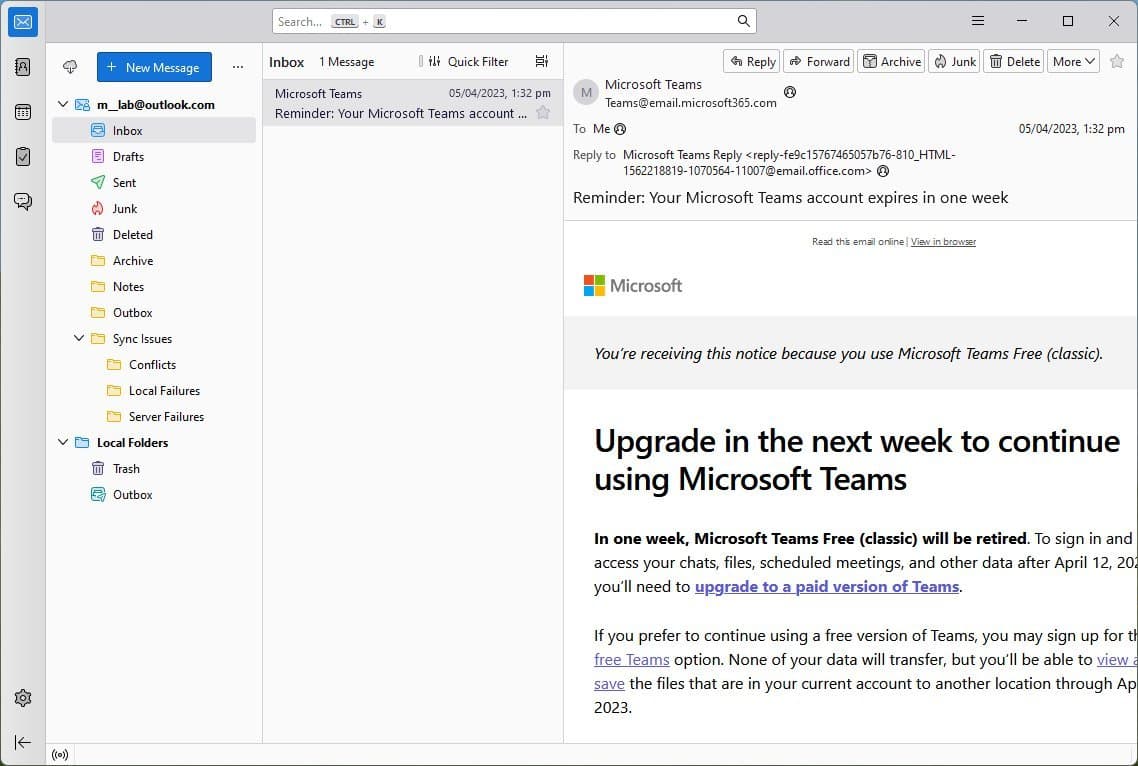Collapse the Sync Issues folder
The height and width of the screenshot is (766, 1138).
[x=79, y=338]
